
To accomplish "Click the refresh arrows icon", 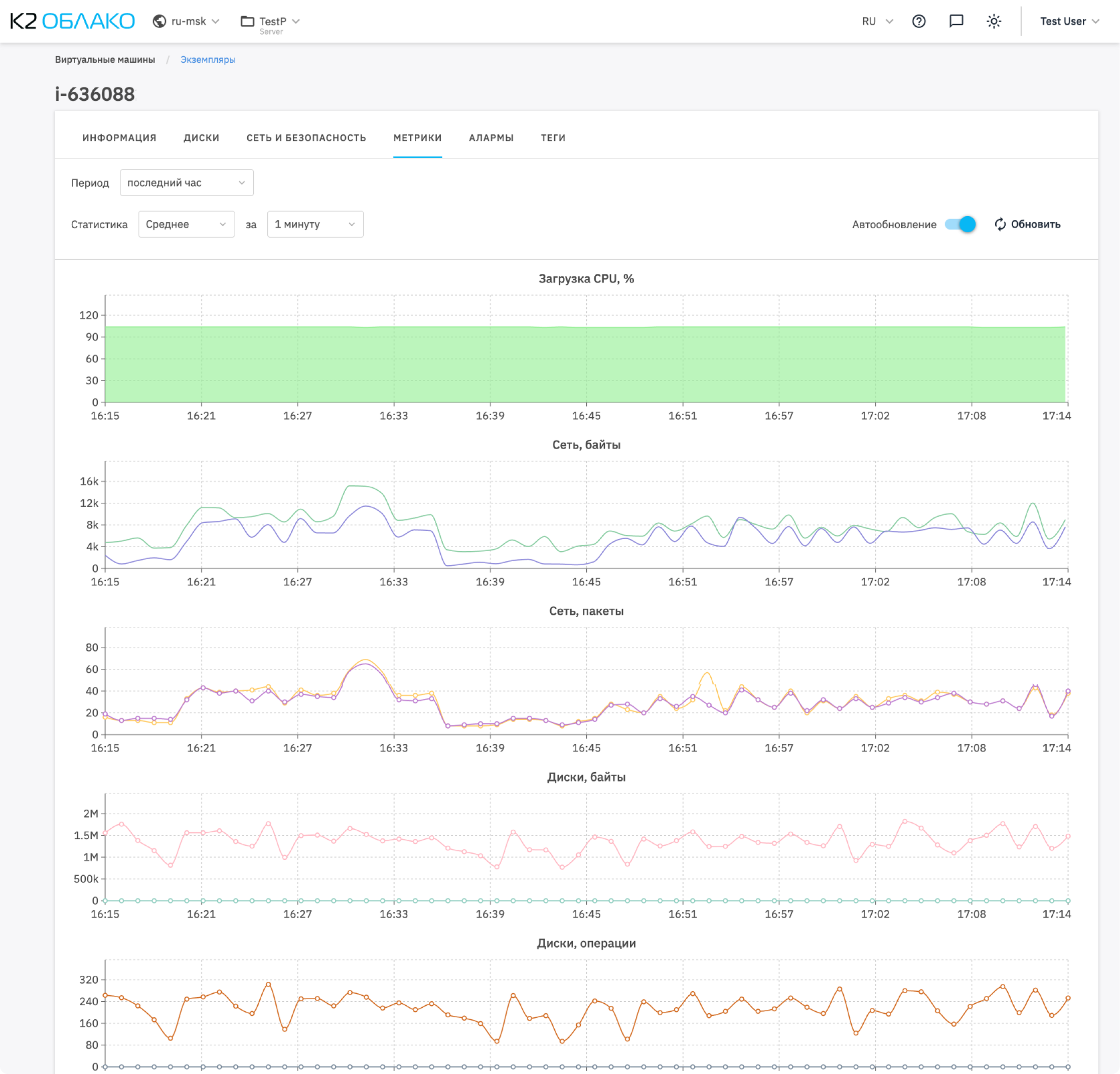I will coord(1000,225).
